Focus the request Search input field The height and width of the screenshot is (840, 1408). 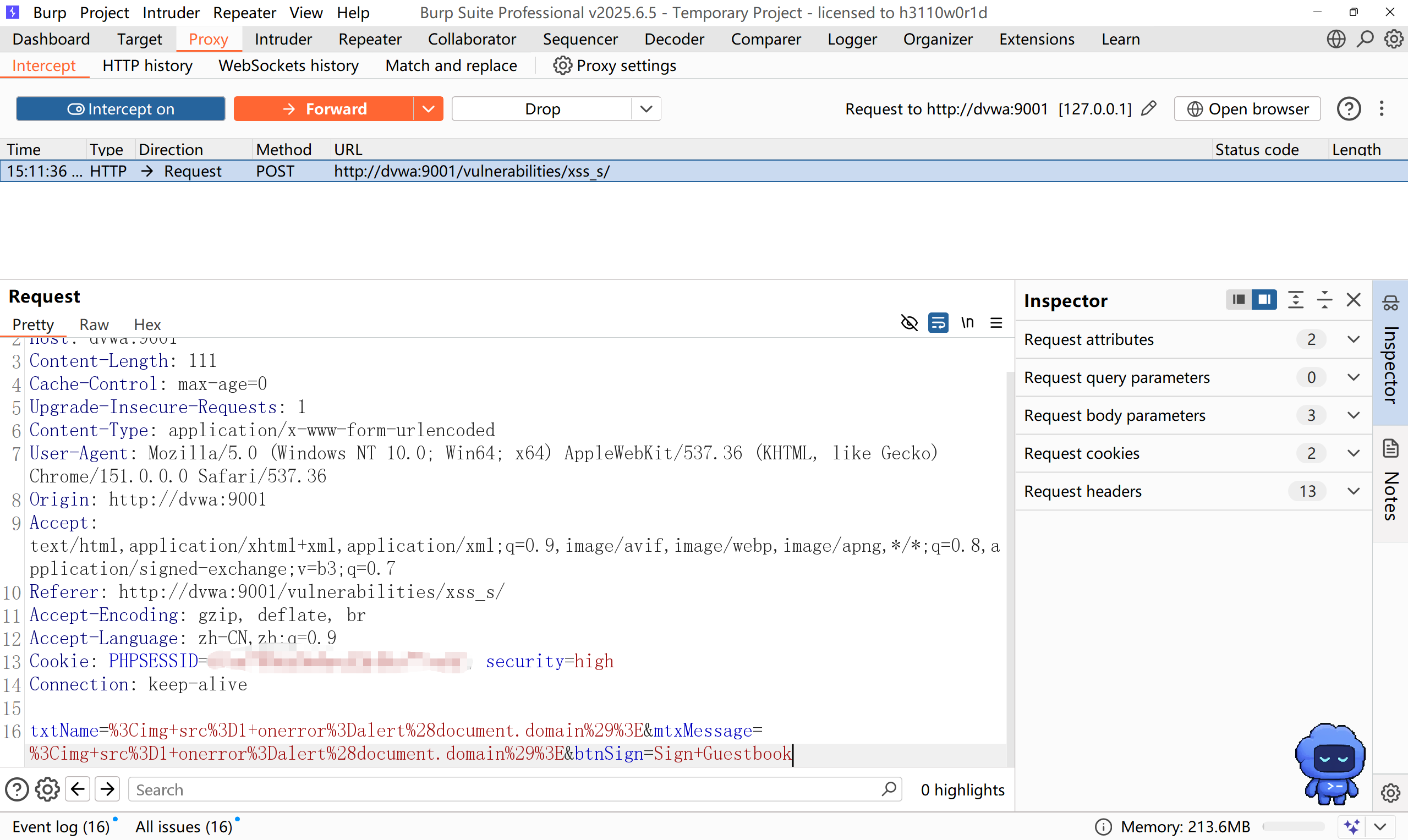coord(514,789)
